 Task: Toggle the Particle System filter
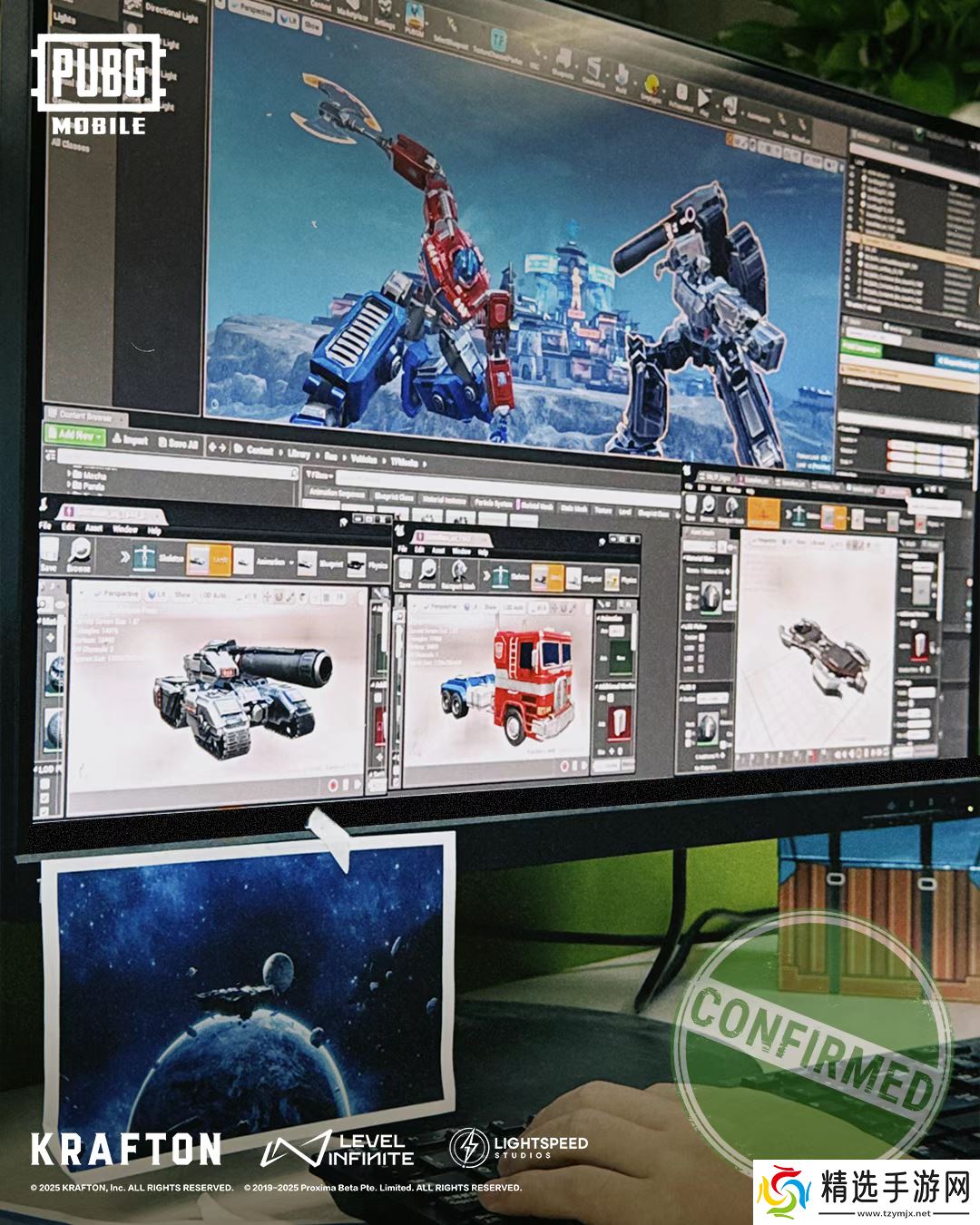point(494,503)
